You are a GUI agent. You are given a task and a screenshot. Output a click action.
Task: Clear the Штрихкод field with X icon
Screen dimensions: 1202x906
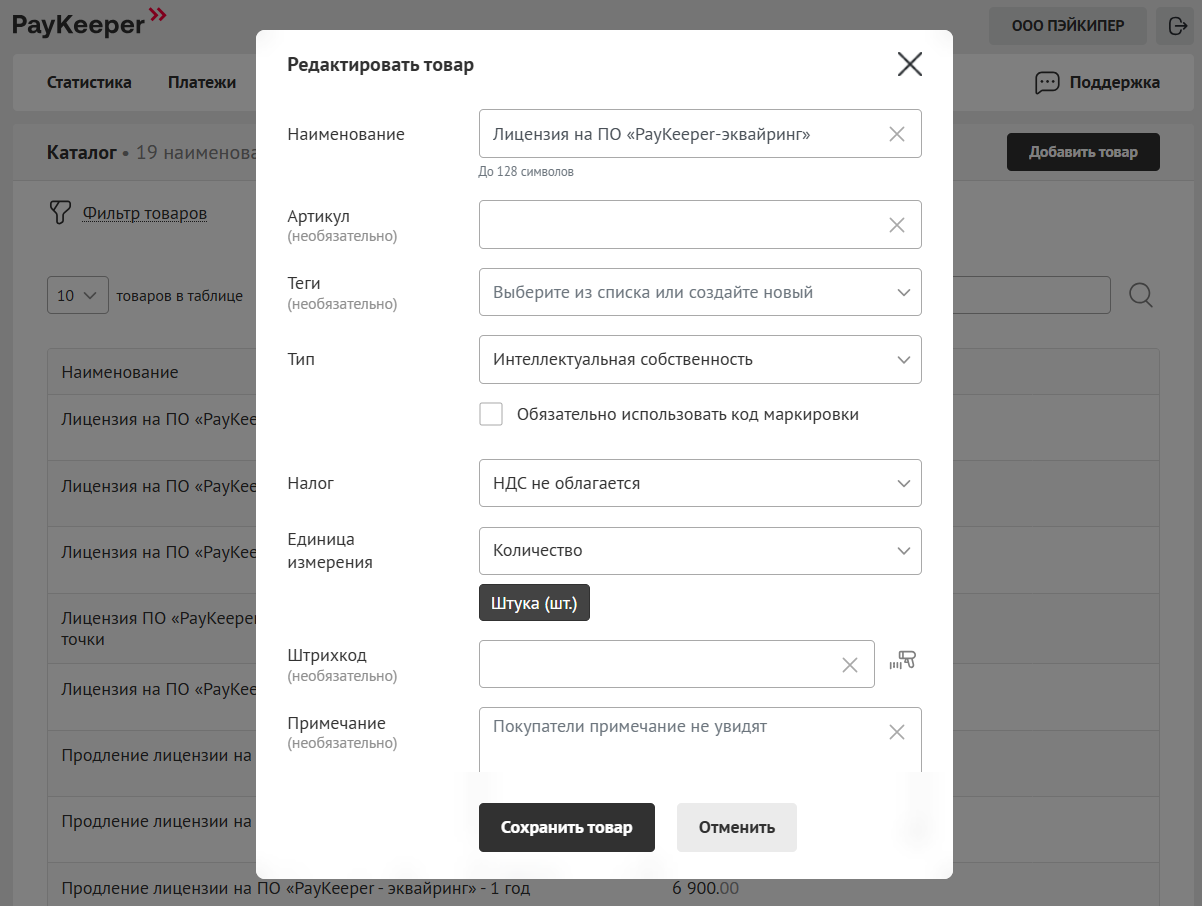point(850,665)
